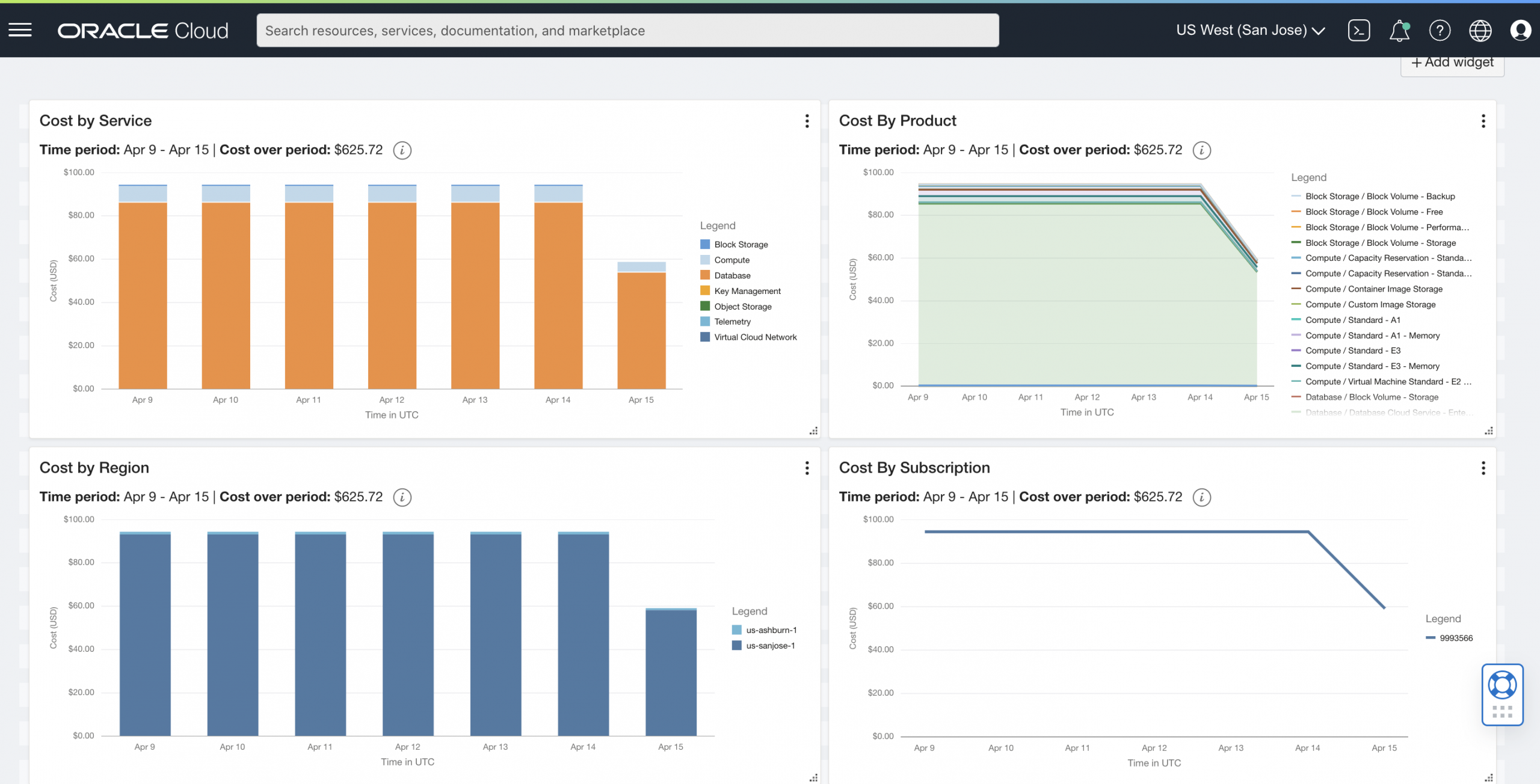
Task: Click the Add widget button
Action: tap(1452, 62)
